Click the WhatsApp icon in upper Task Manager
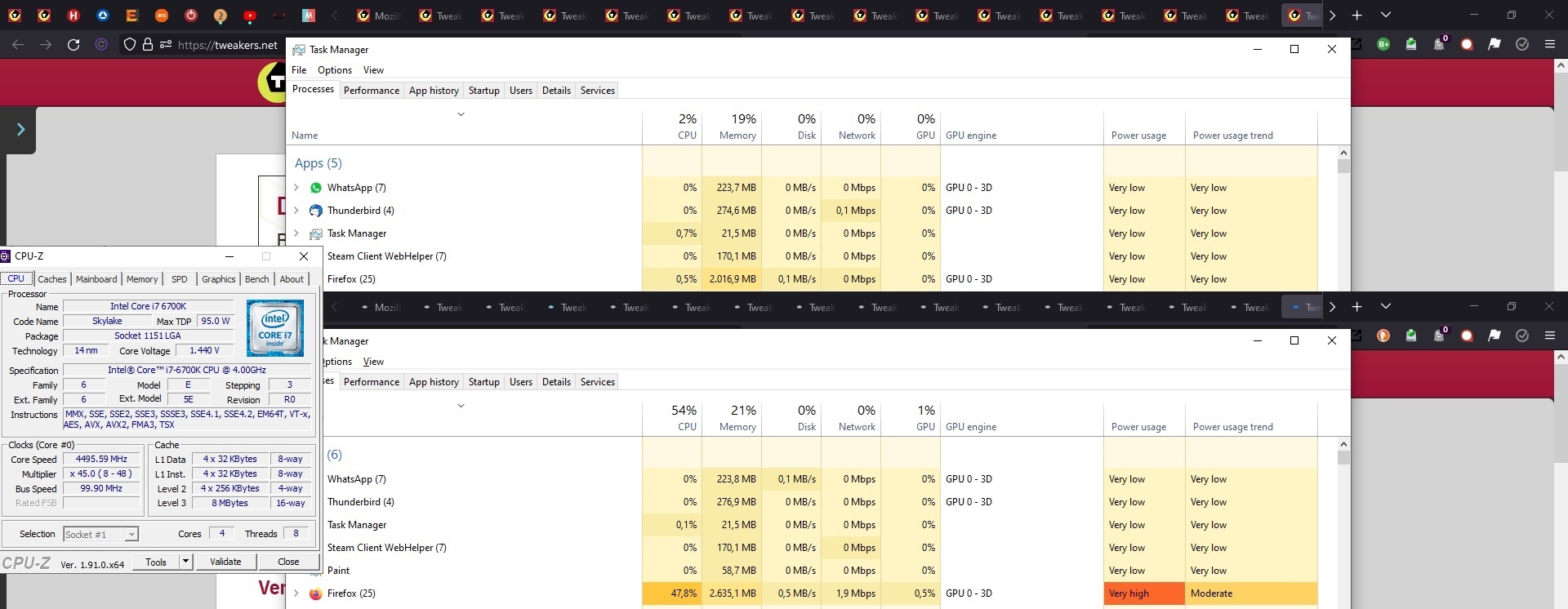Viewport: 1568px width, 609px height. pyautogui.click(x=316, y=188)
